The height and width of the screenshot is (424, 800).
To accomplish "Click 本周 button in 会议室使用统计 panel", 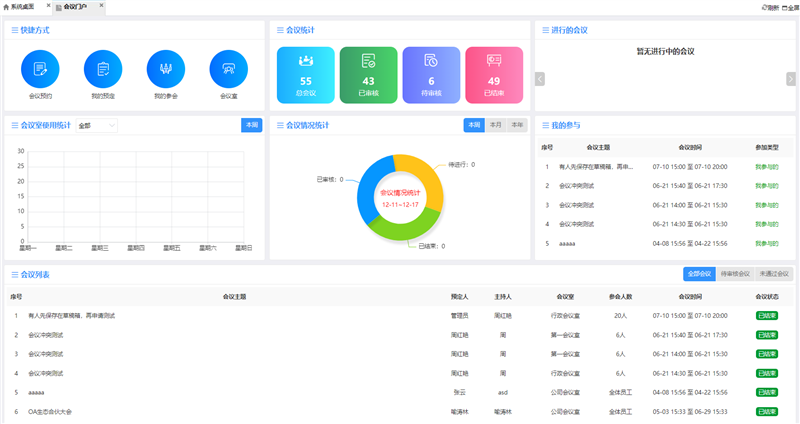I will point(251,125).
